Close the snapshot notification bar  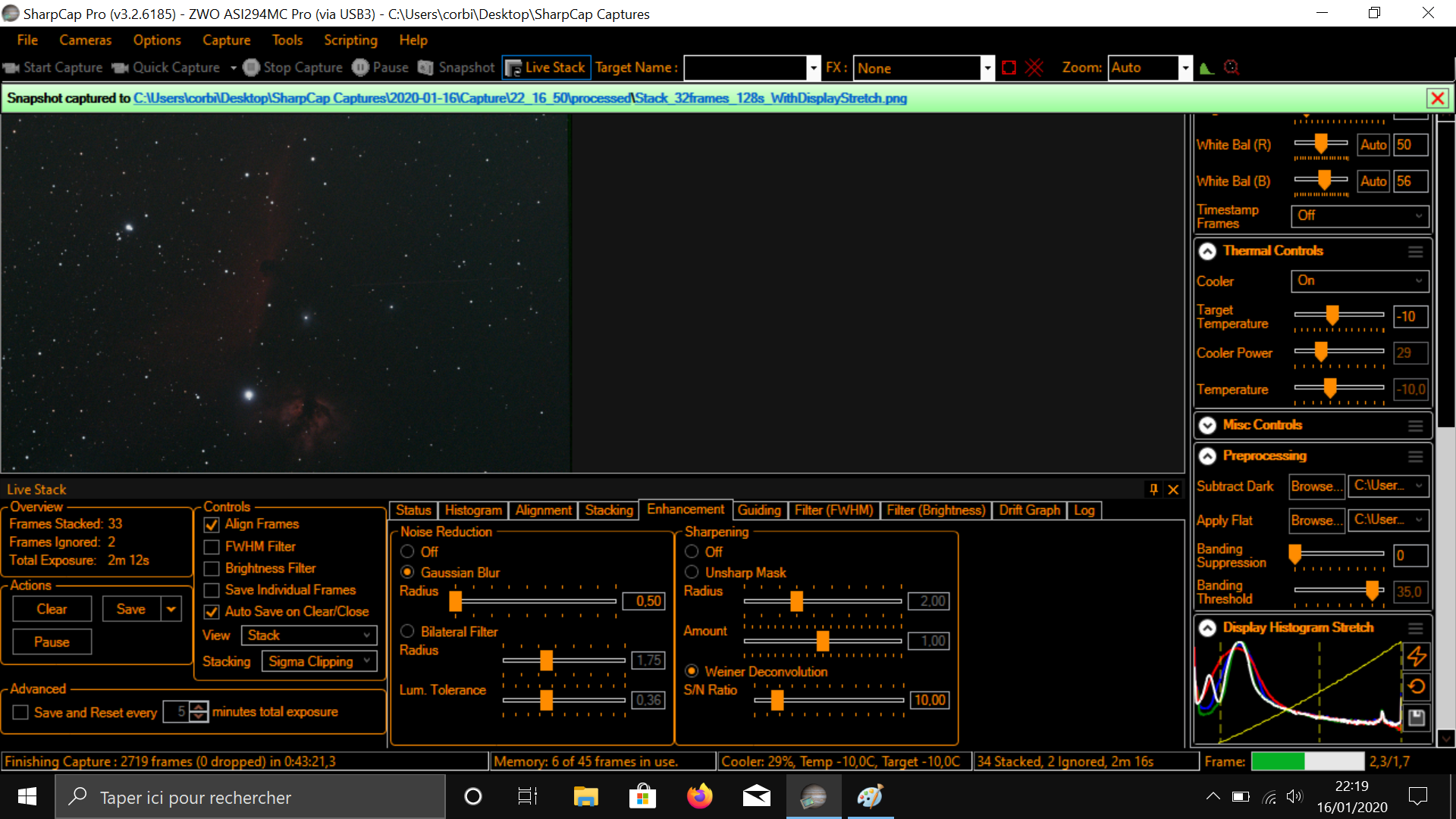coord(1437,99)
